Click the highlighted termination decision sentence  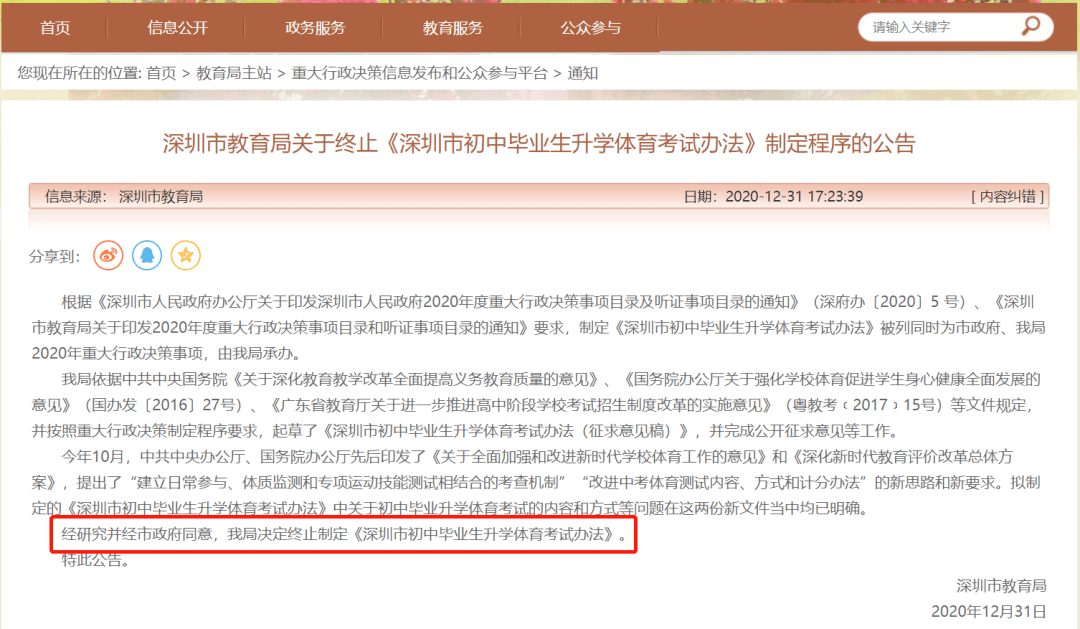(x=344, y=535)
